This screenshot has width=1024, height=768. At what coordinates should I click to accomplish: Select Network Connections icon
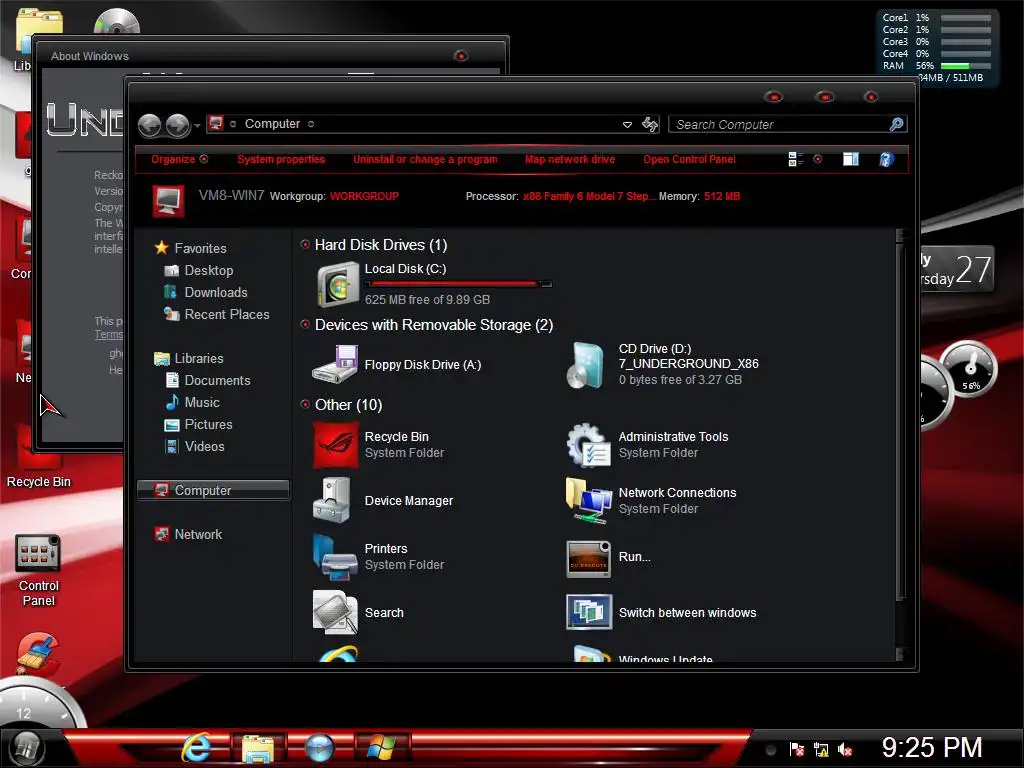pos(588,500)
